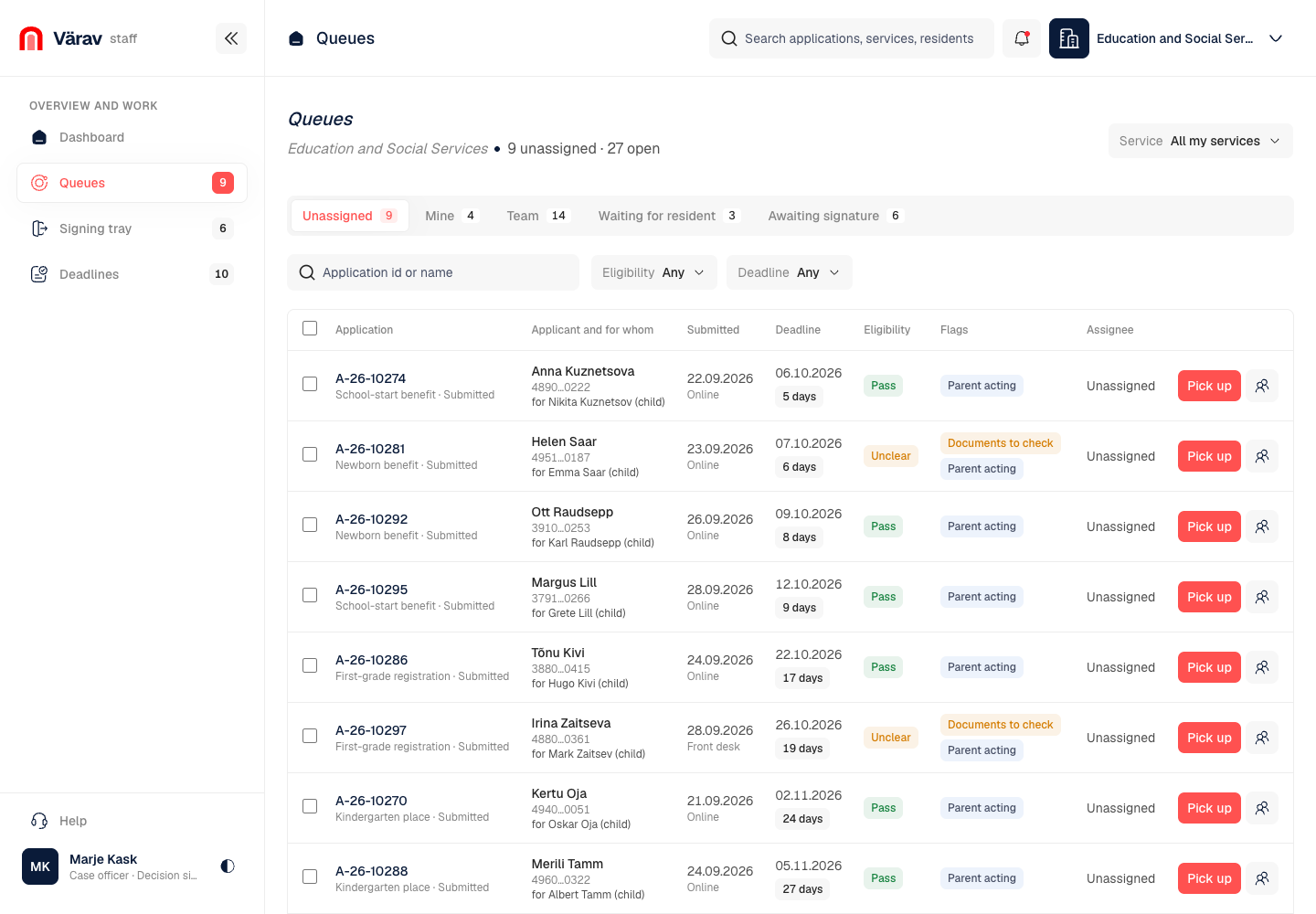Viewport: 1316px width, 914px height.
Task: Expand the Education and Social Services switcher
Action: point(1169,38)
